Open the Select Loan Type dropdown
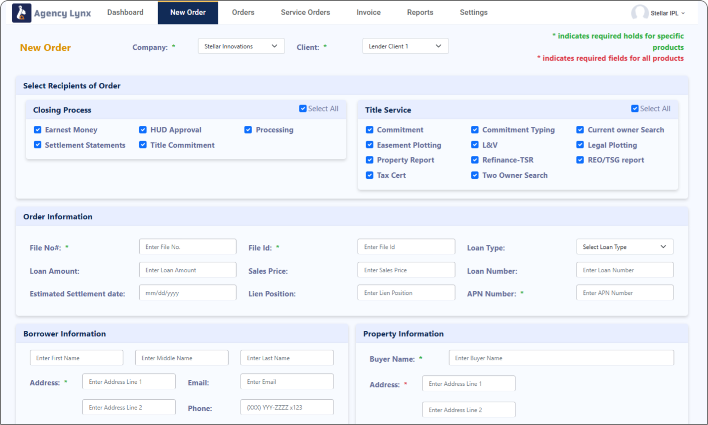 pyautogui.click(x=624, y=246)
